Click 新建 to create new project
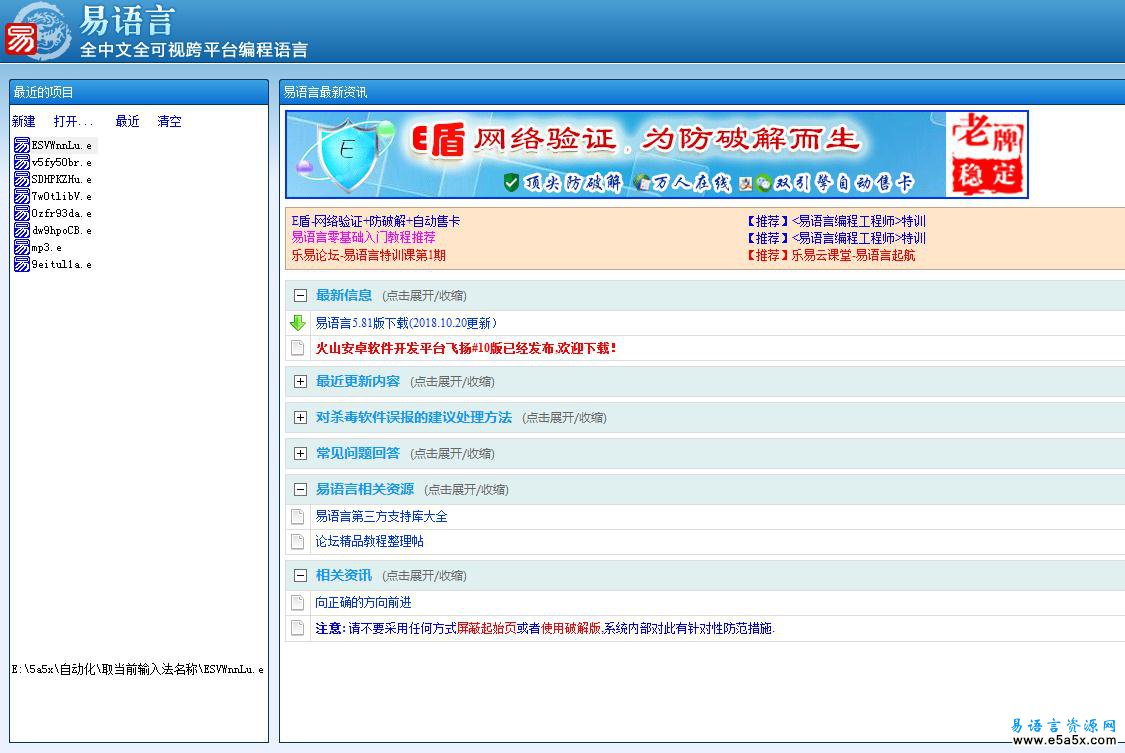Screen dimensions: 1125x753 (24, 121)
